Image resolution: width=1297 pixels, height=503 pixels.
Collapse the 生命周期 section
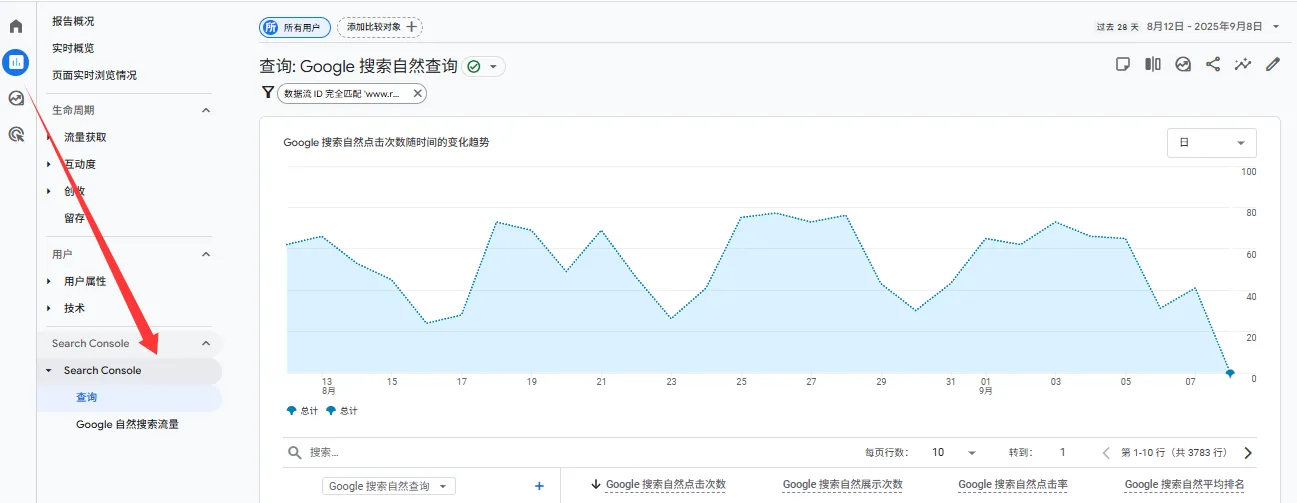207,110
